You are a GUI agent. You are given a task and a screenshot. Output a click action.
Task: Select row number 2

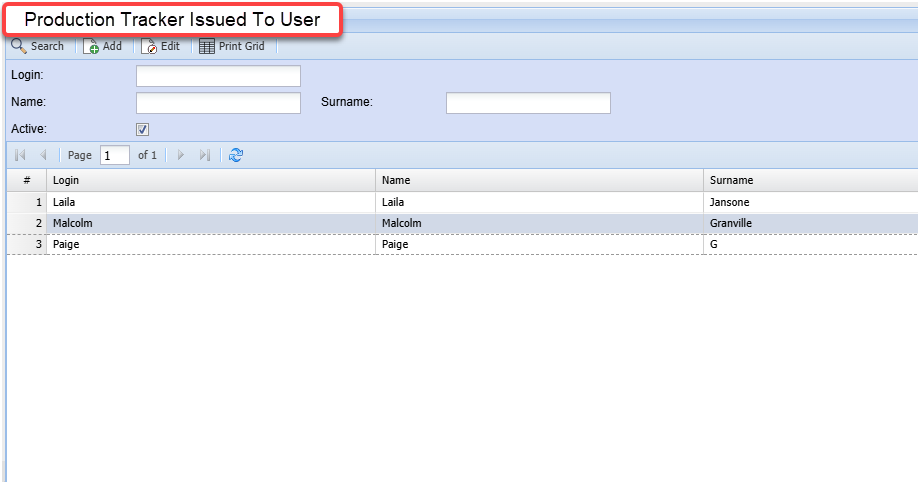27,223
